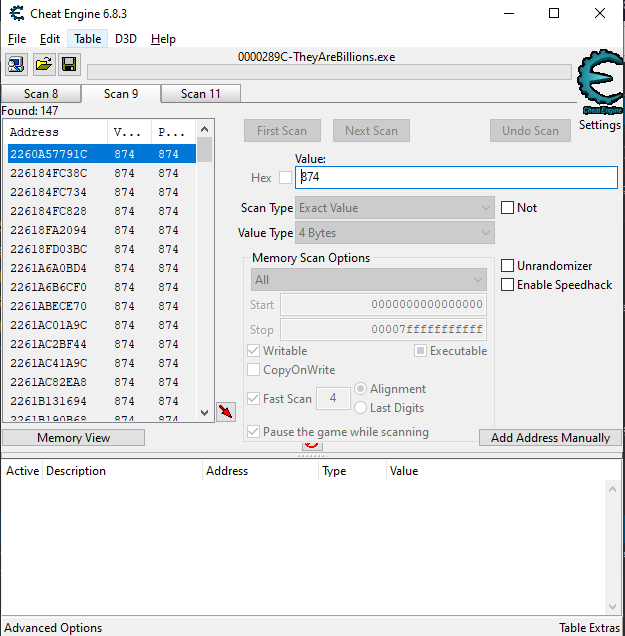
Task: Toggle the Hex checkbox
Action: point(285,178)
